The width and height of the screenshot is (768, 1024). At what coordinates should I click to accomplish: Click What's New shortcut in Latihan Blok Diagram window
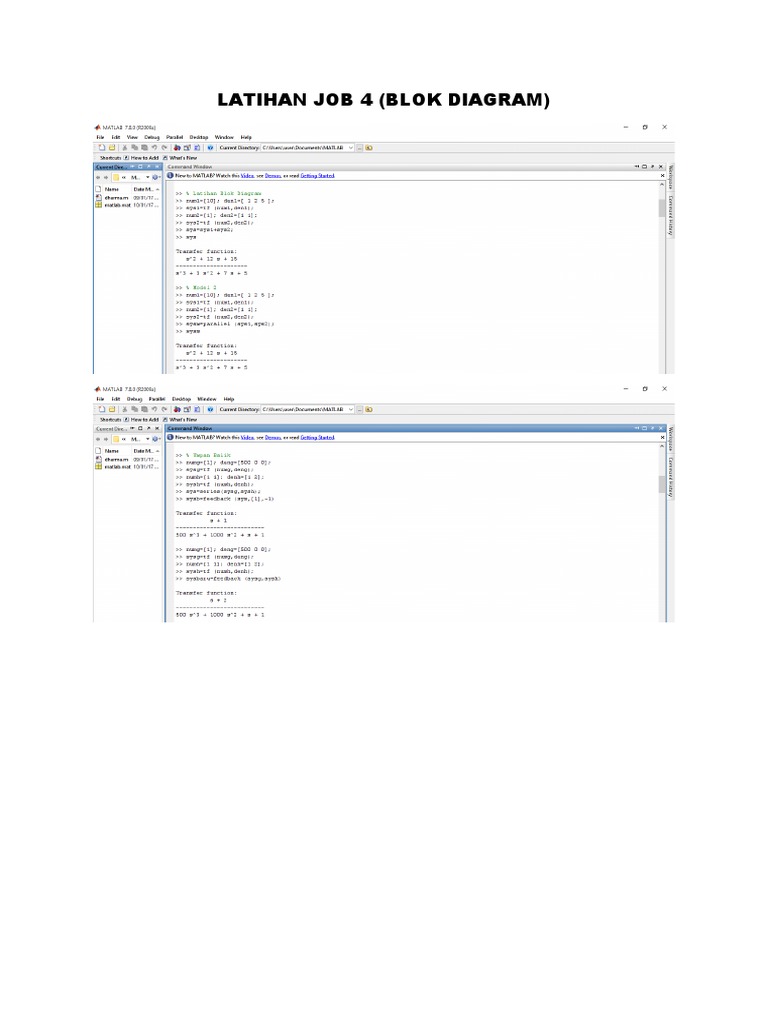tap(180, 158)
